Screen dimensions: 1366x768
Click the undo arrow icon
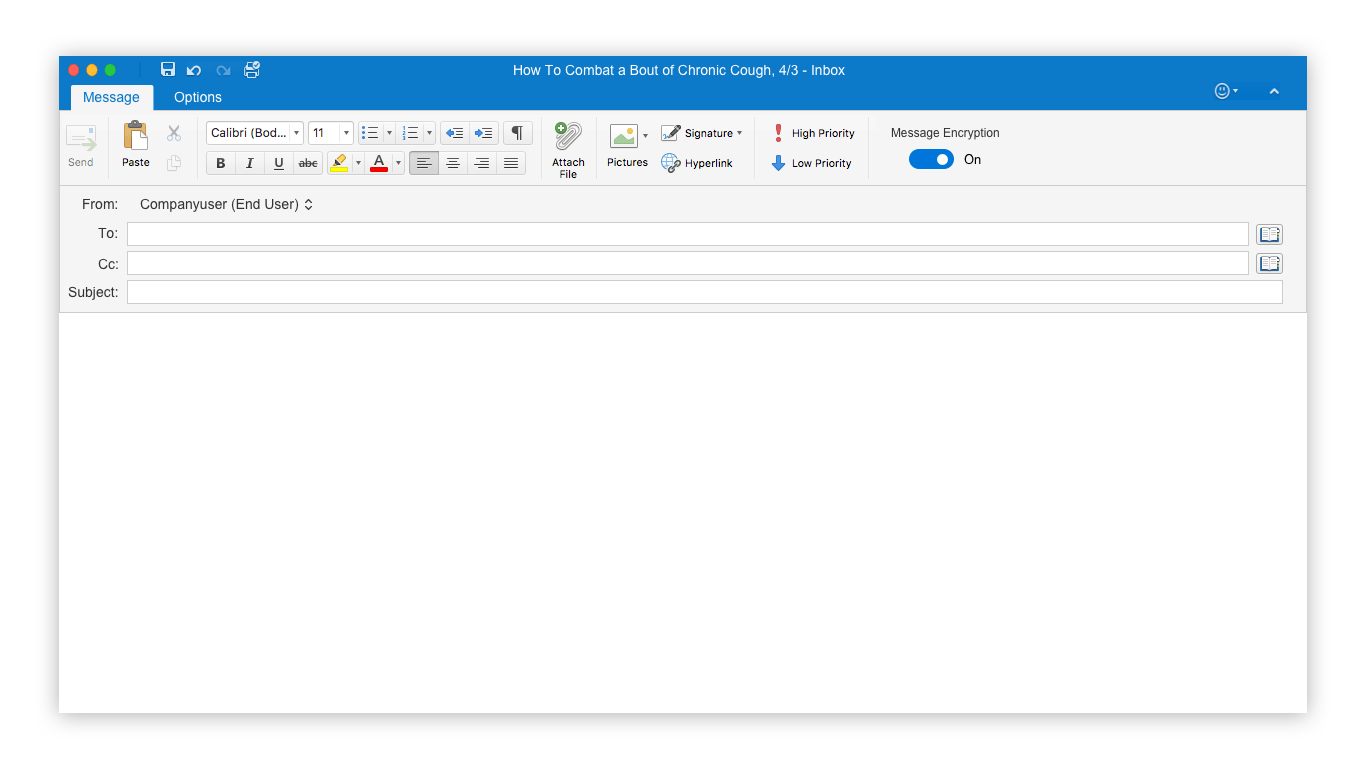point(194,70)
